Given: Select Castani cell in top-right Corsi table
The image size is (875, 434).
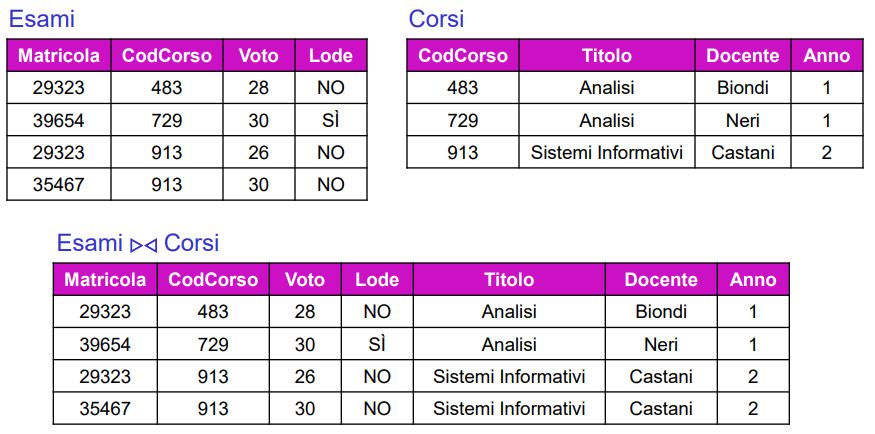Looking at the screenshot, I should point(743,153).
